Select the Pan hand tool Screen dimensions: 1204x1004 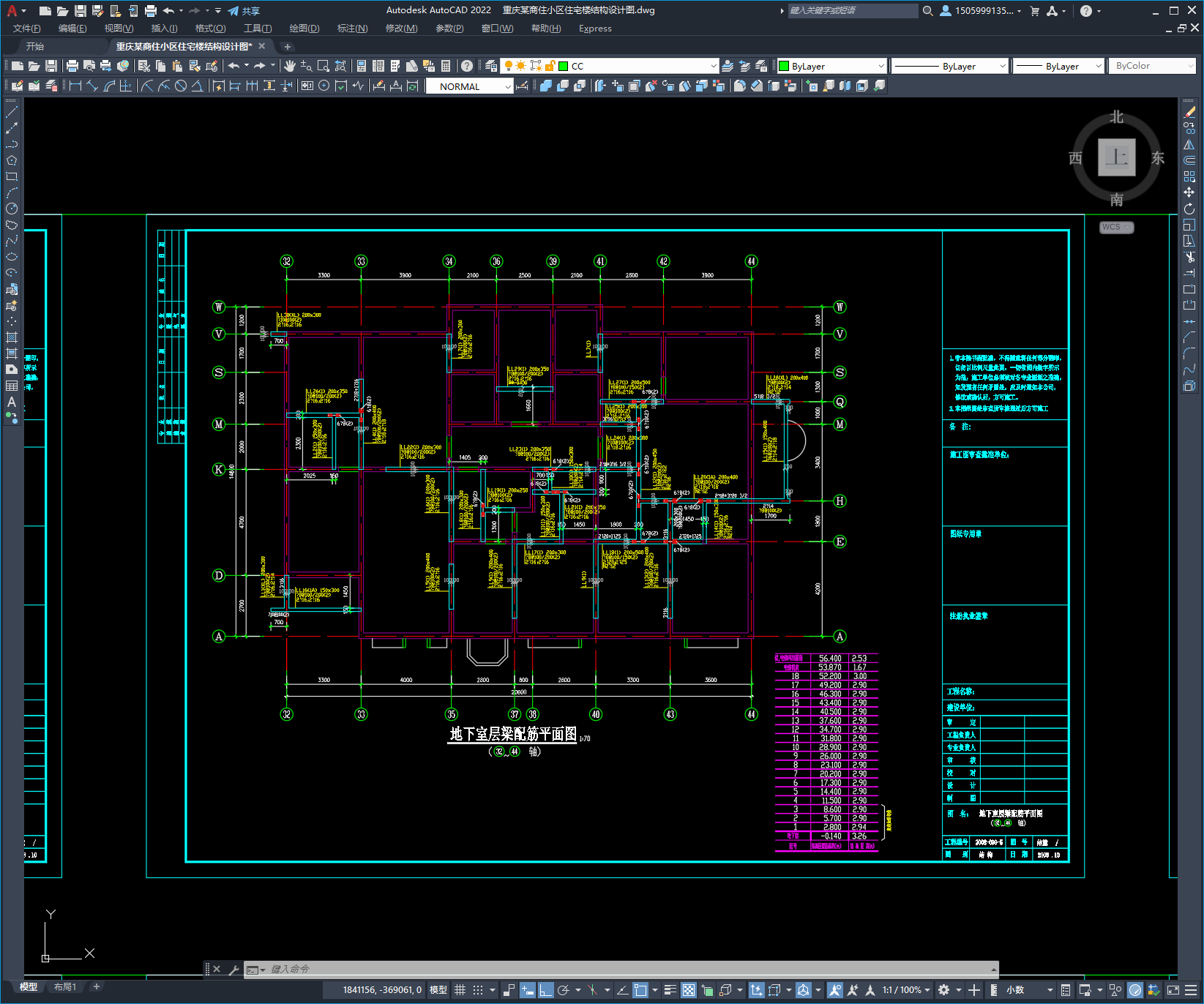pyautogui.click(x=290, y=66)
